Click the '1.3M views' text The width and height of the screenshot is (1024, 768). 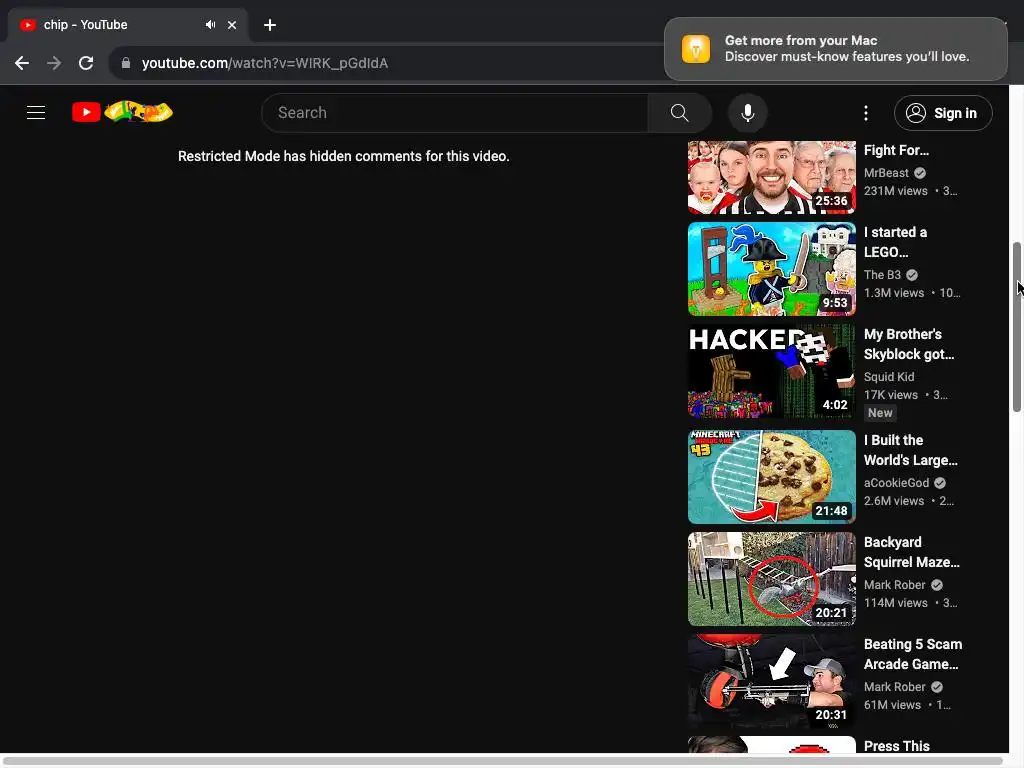894,293
